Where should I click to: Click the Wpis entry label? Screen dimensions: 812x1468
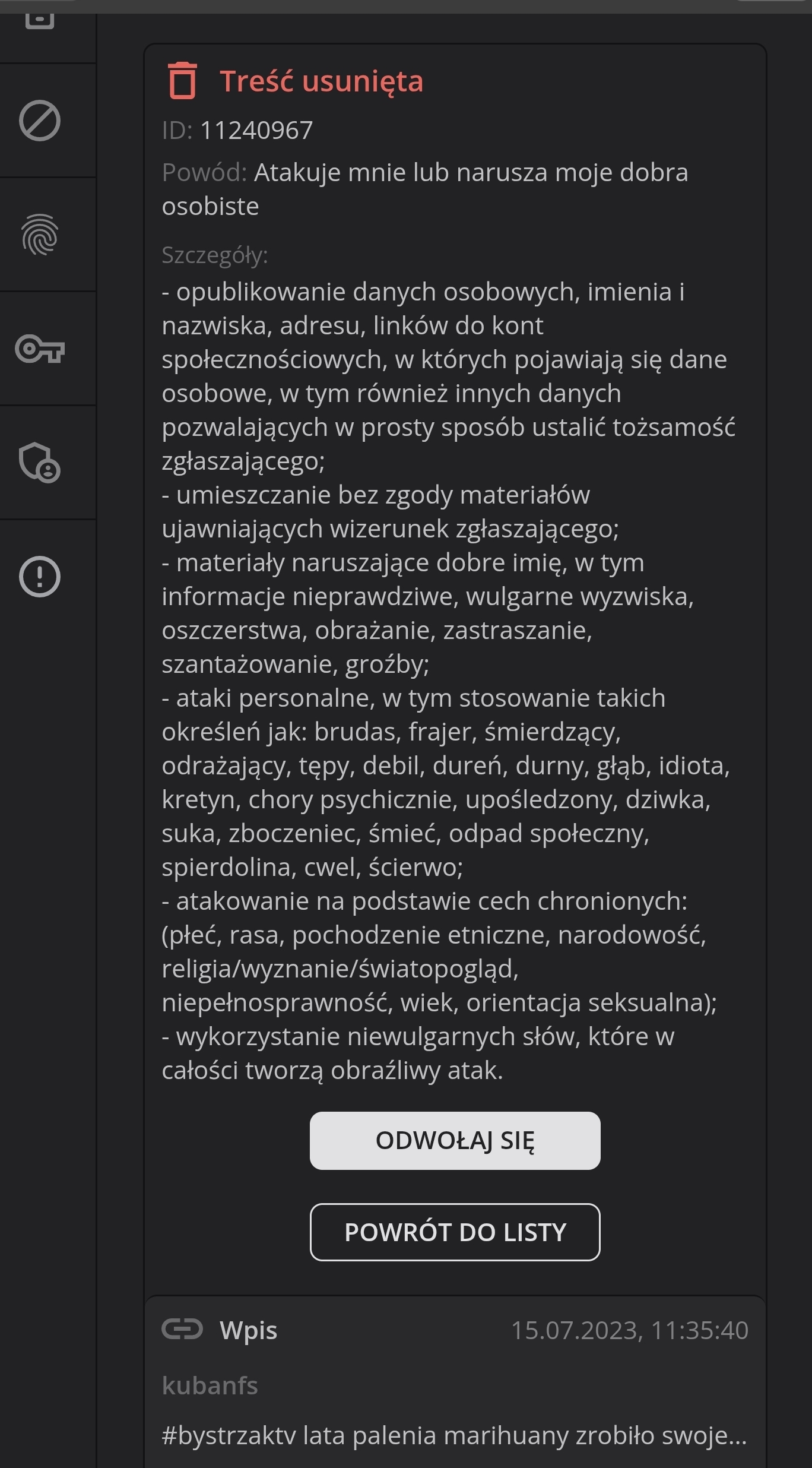(x=248, y=1330)
